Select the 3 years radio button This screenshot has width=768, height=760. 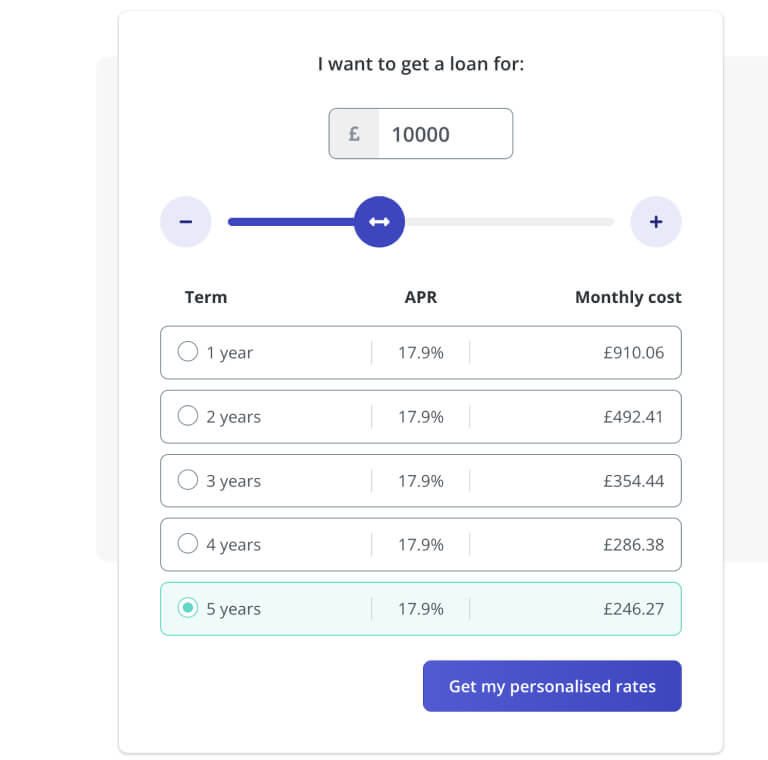[x=188, y=480]
